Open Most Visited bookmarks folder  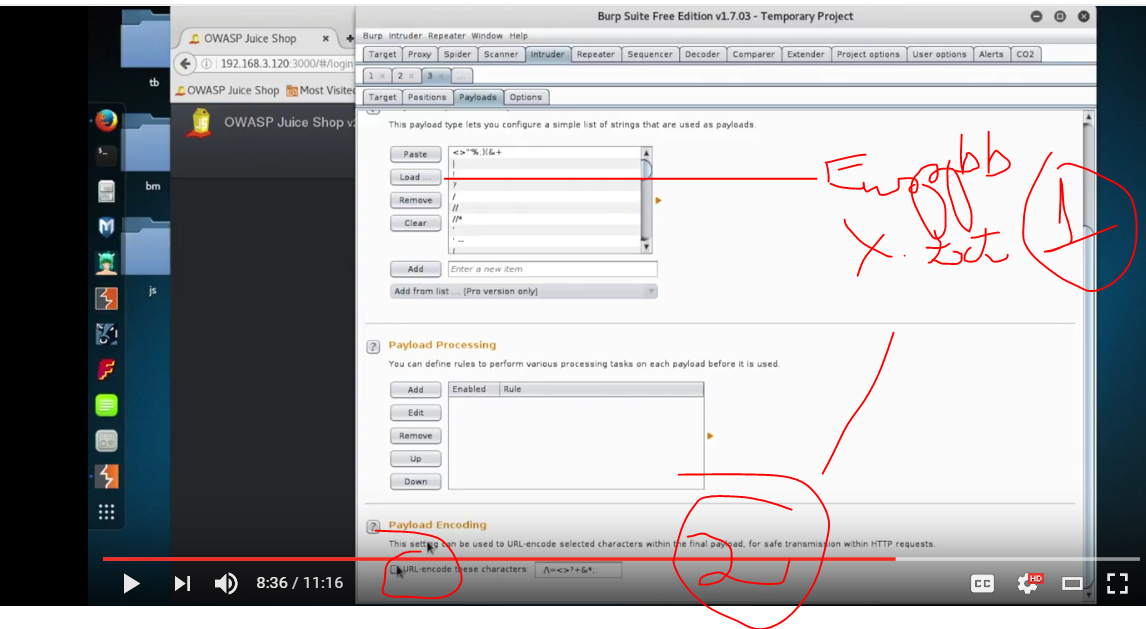[x=321, y=90]
